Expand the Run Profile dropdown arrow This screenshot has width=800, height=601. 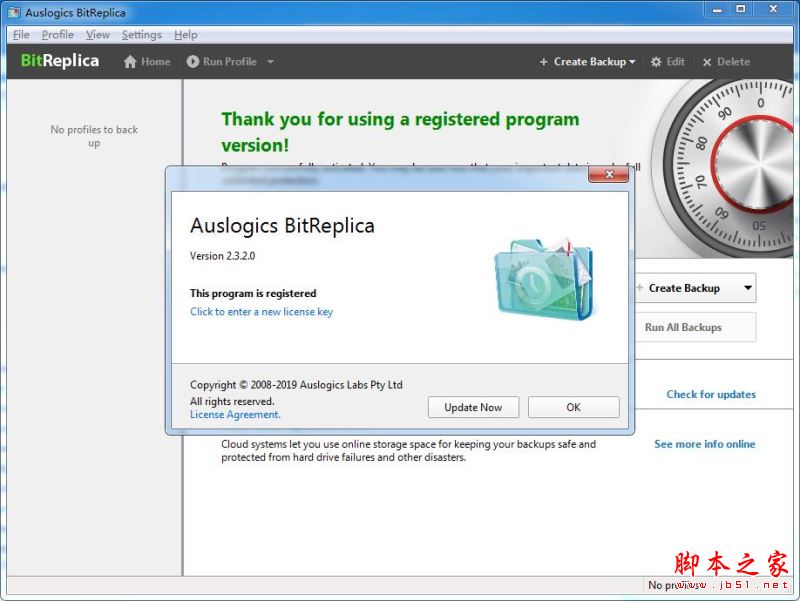tap(270, 62)
